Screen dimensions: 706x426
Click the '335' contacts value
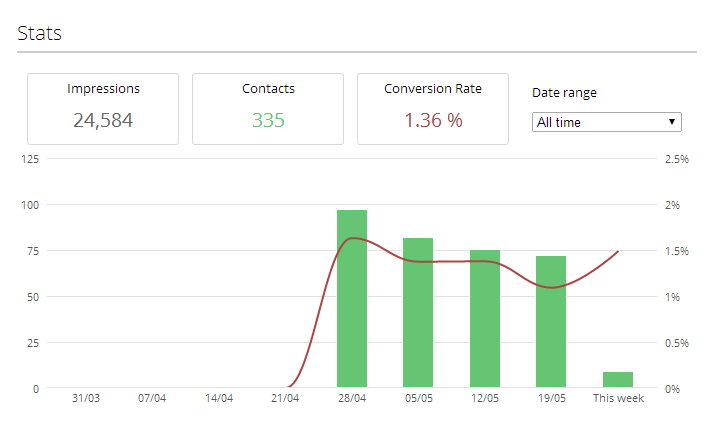pyautogui.click(x=268, y=120)
